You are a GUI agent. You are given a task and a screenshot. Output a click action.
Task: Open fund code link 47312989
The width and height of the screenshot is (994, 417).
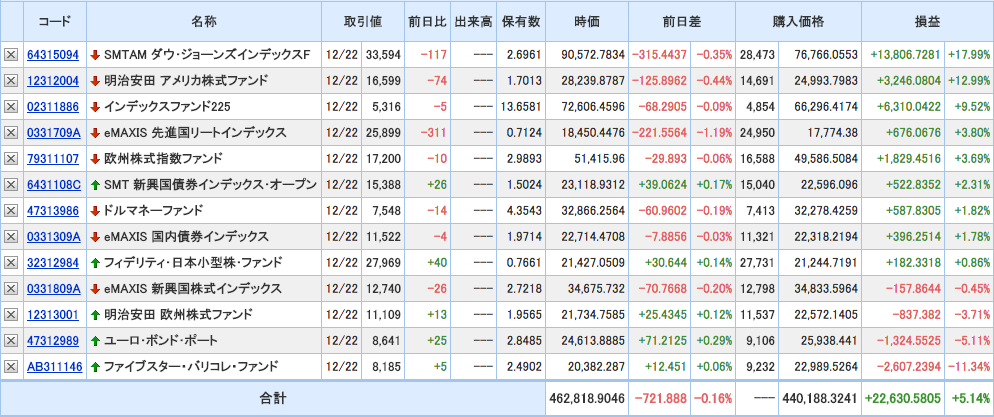point(53,340)
